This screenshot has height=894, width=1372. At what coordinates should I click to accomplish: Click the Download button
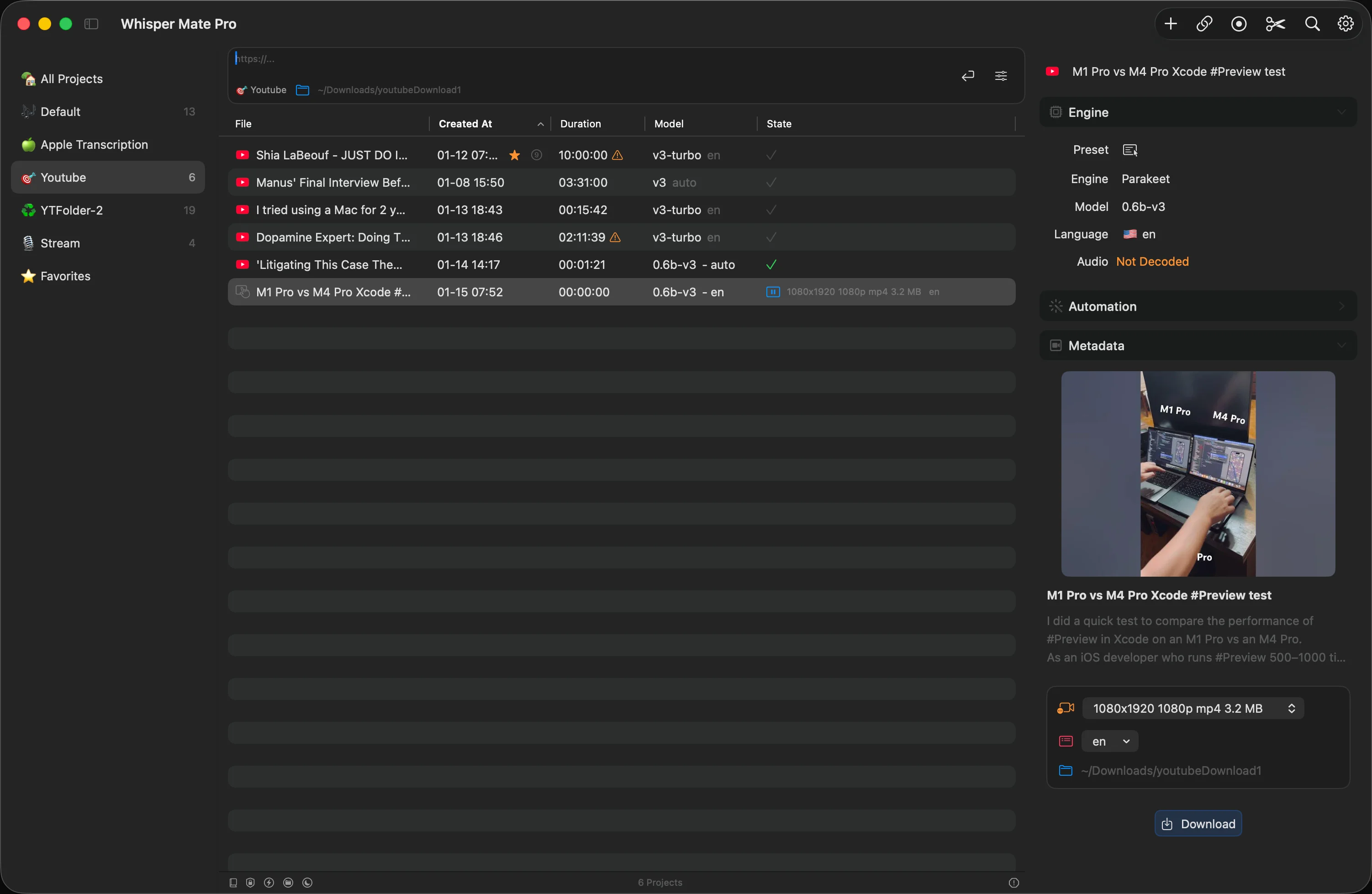click(x=1198, y=824)
